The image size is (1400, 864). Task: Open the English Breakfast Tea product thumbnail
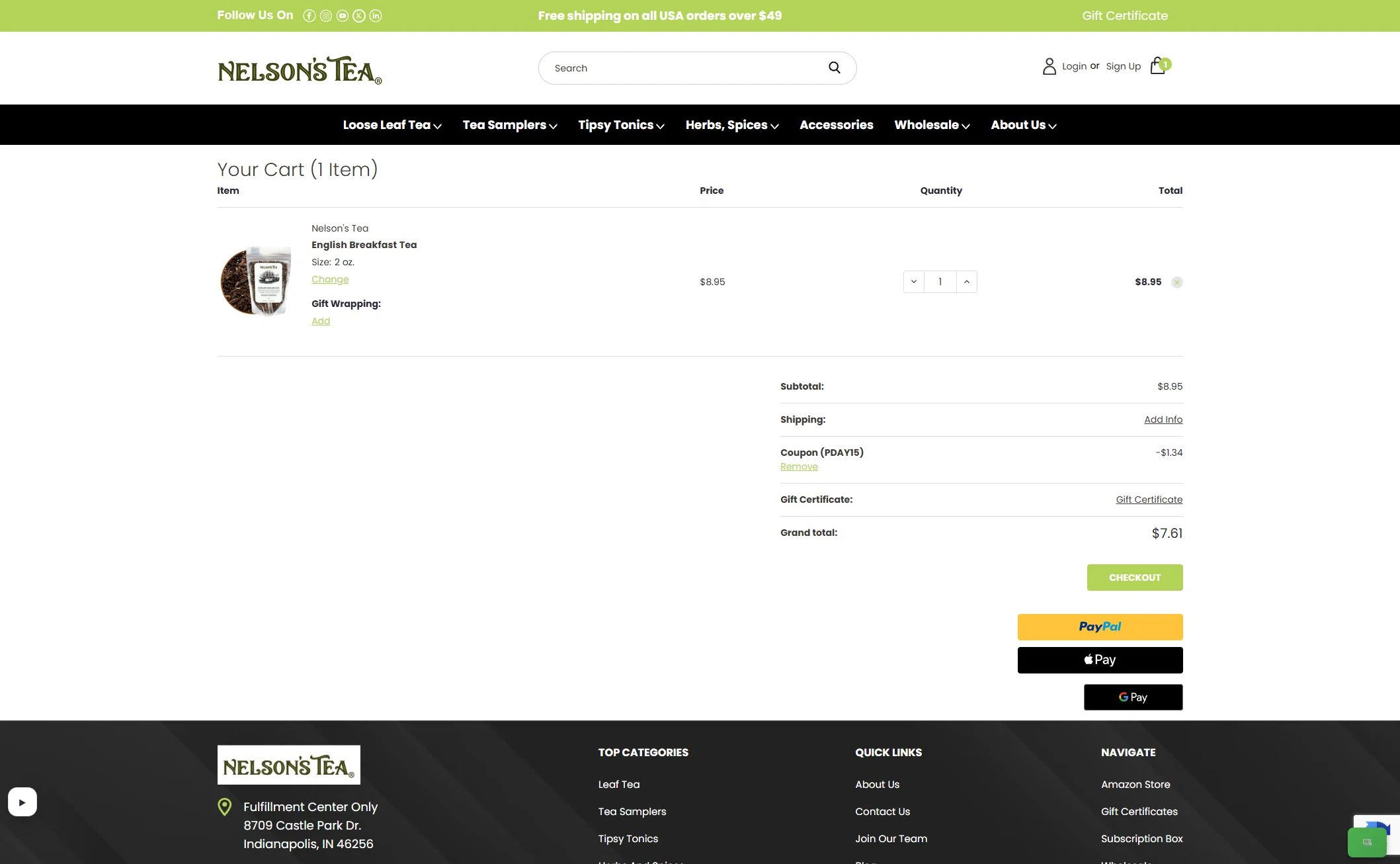click(256, 281)
